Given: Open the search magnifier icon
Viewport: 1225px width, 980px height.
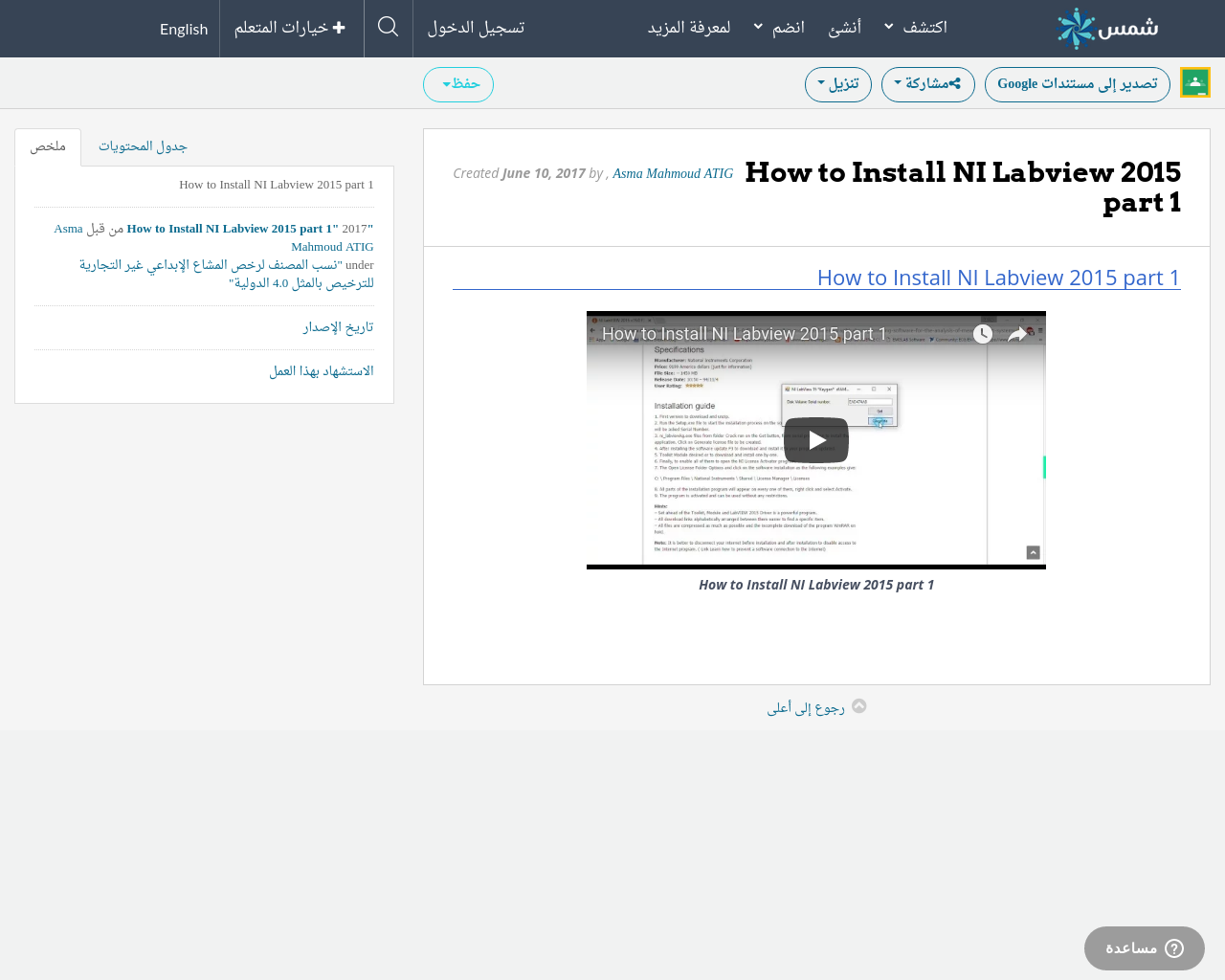Looking at the screenshot, I should point(388,27).
